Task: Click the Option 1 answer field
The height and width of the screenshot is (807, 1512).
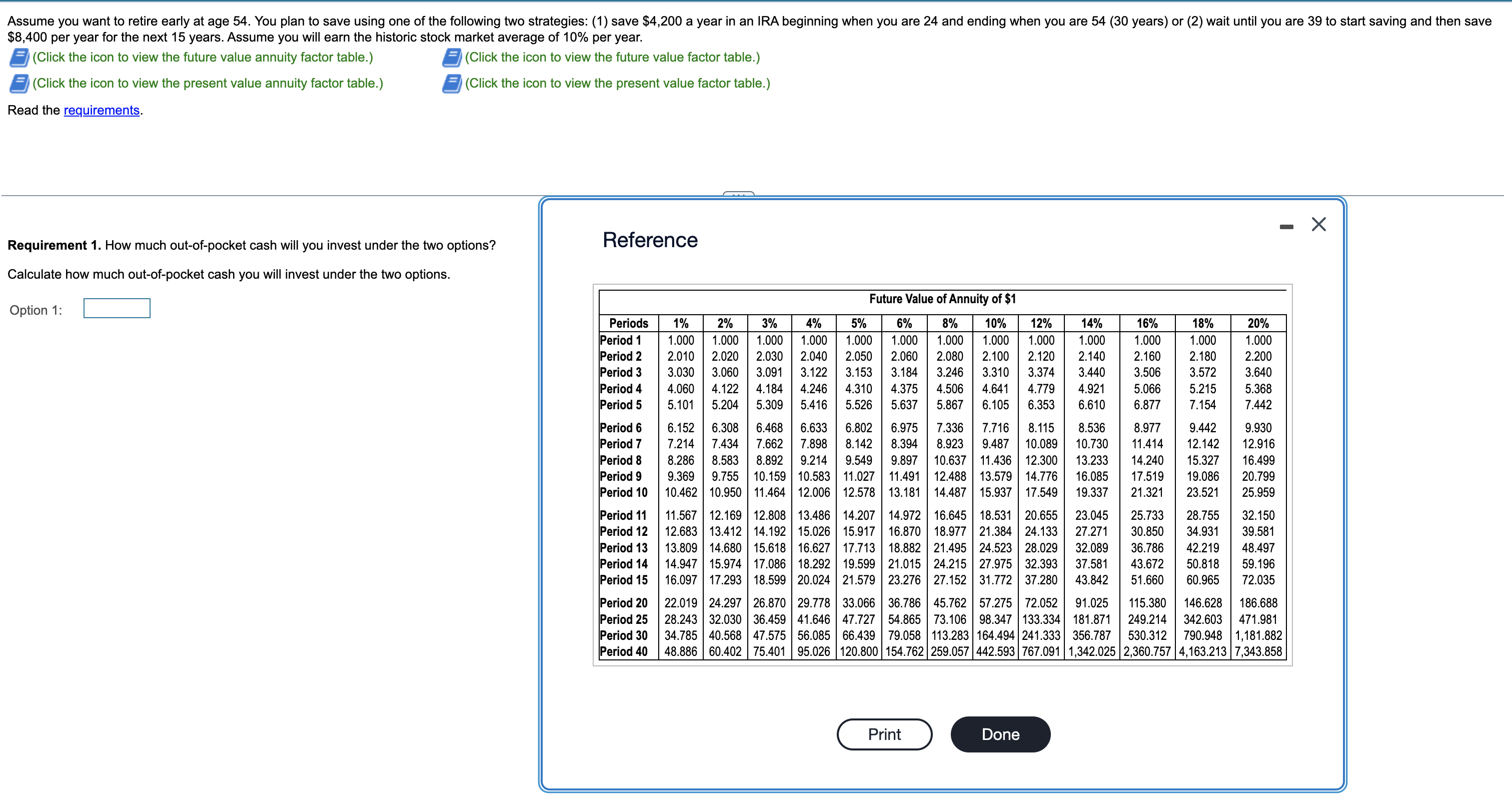Action: [x=117, y=308]
